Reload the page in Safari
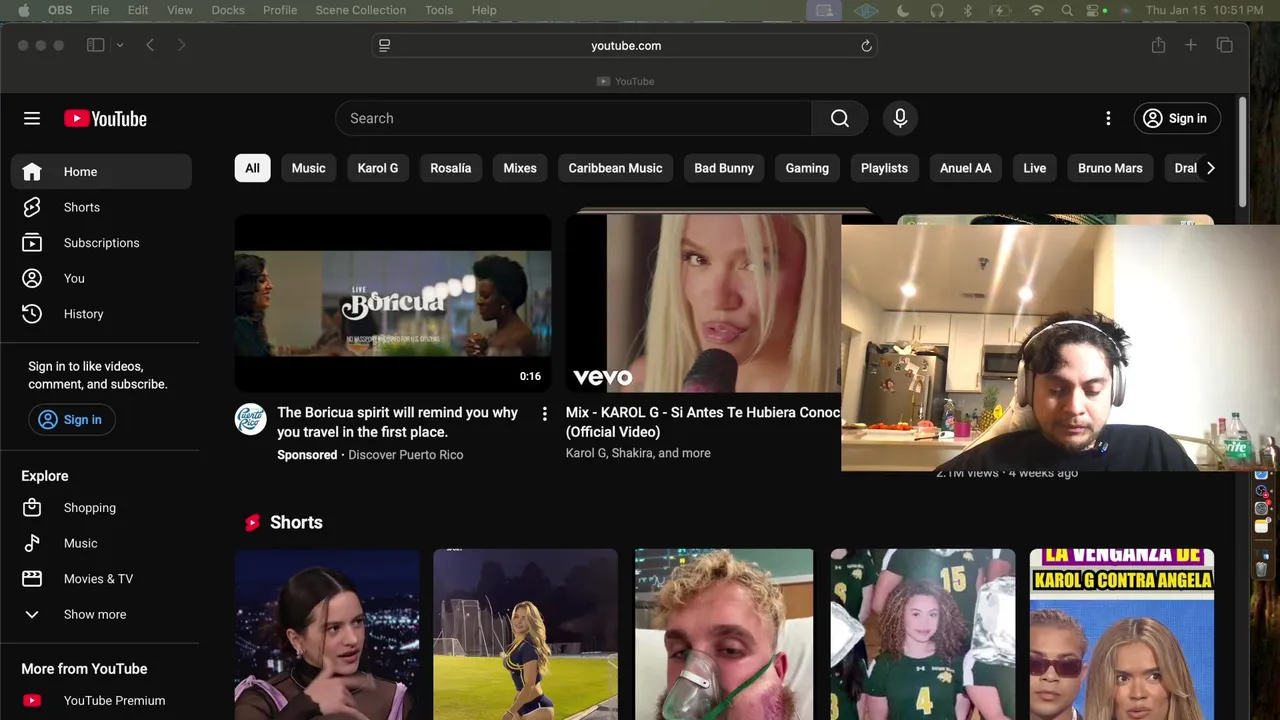1280x720 pixels. [x=866, y=46]
